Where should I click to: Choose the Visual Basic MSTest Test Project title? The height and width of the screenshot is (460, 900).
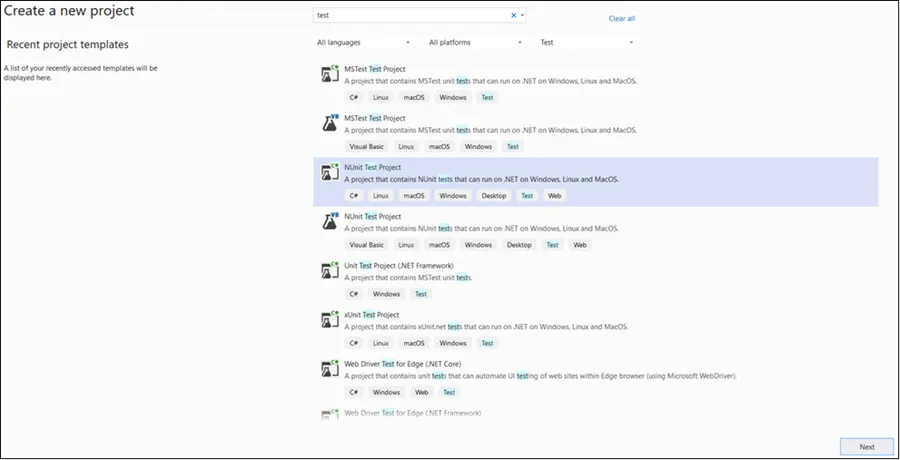[x=374, y=119]
